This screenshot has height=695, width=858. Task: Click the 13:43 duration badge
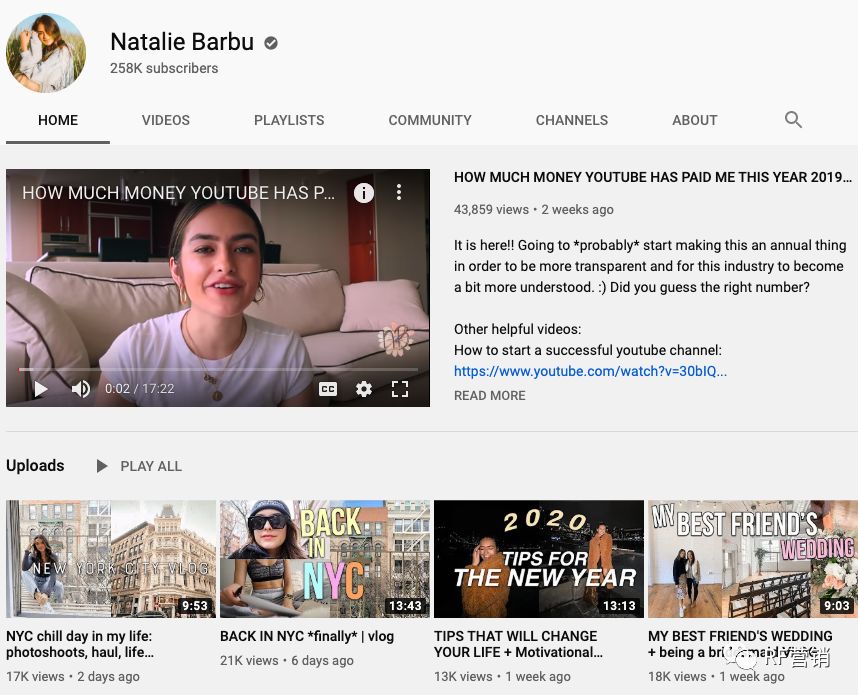pos(405,605)
